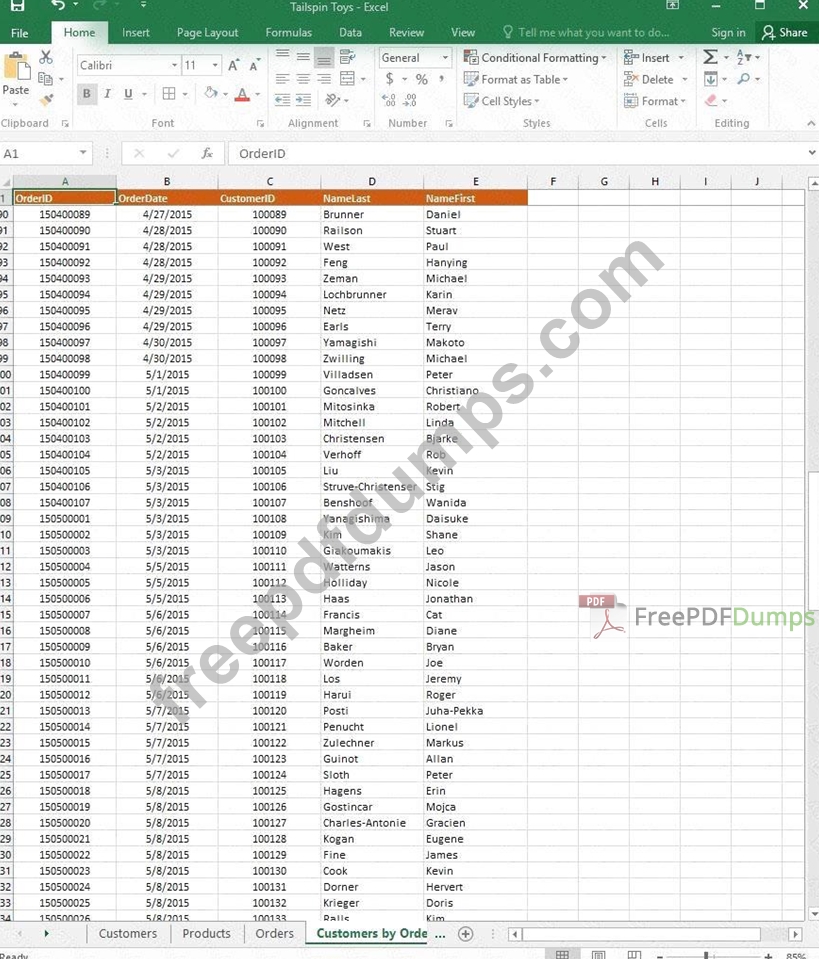The height and width of the screenshot is (959, 819).
Task: Toggle Underline formatting
Action: click(128, 94)
